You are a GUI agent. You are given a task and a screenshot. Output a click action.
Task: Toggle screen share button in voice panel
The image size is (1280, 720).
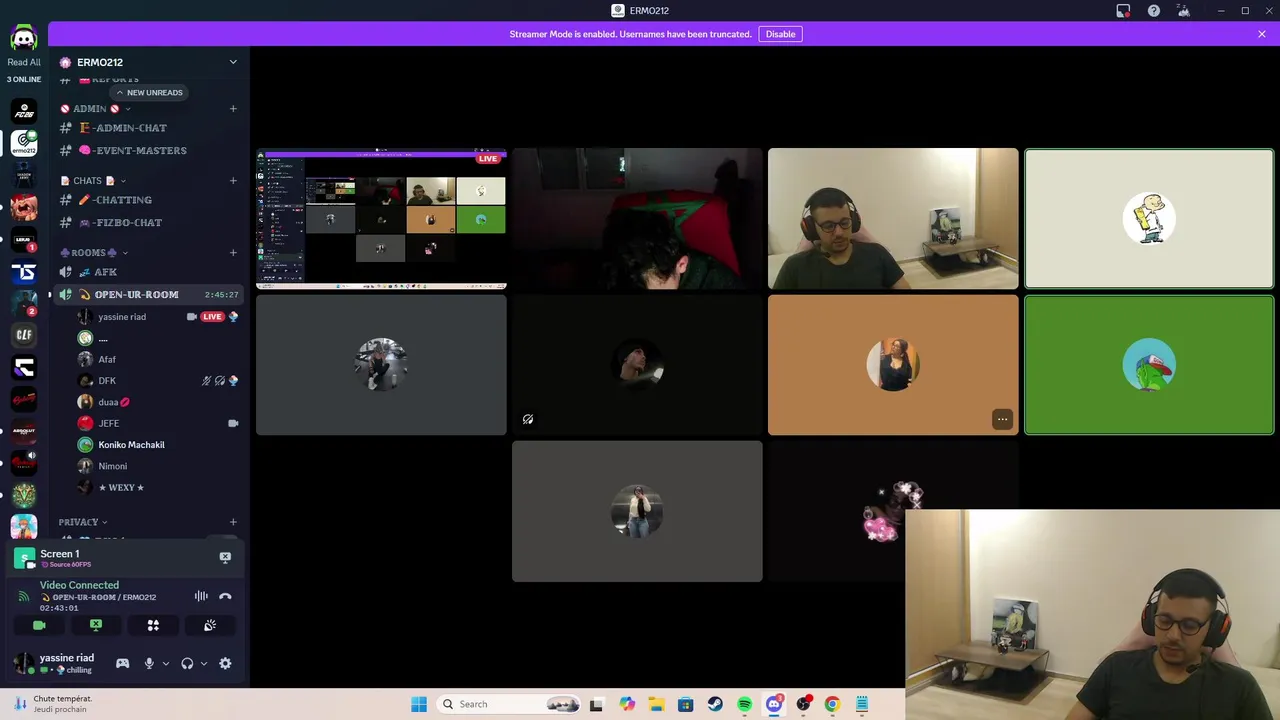pos(96,625)
